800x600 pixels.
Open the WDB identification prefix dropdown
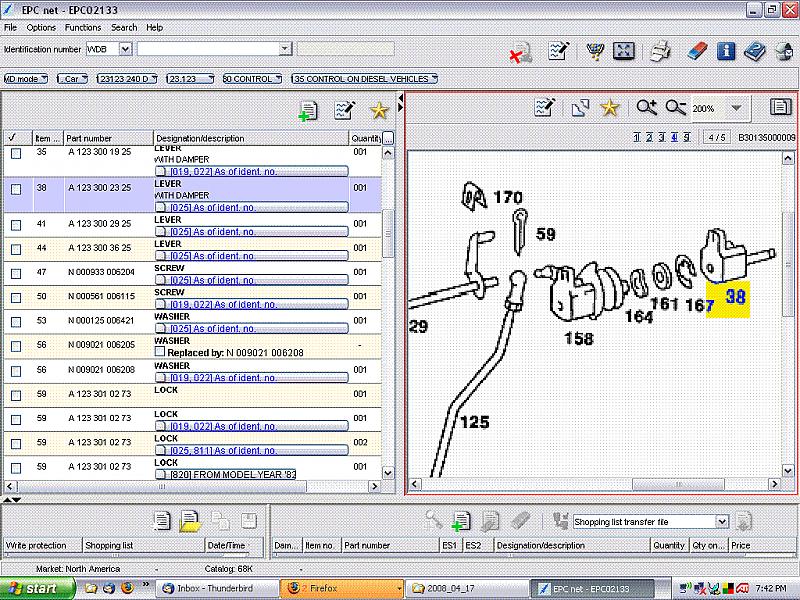(x=125, y=48)
